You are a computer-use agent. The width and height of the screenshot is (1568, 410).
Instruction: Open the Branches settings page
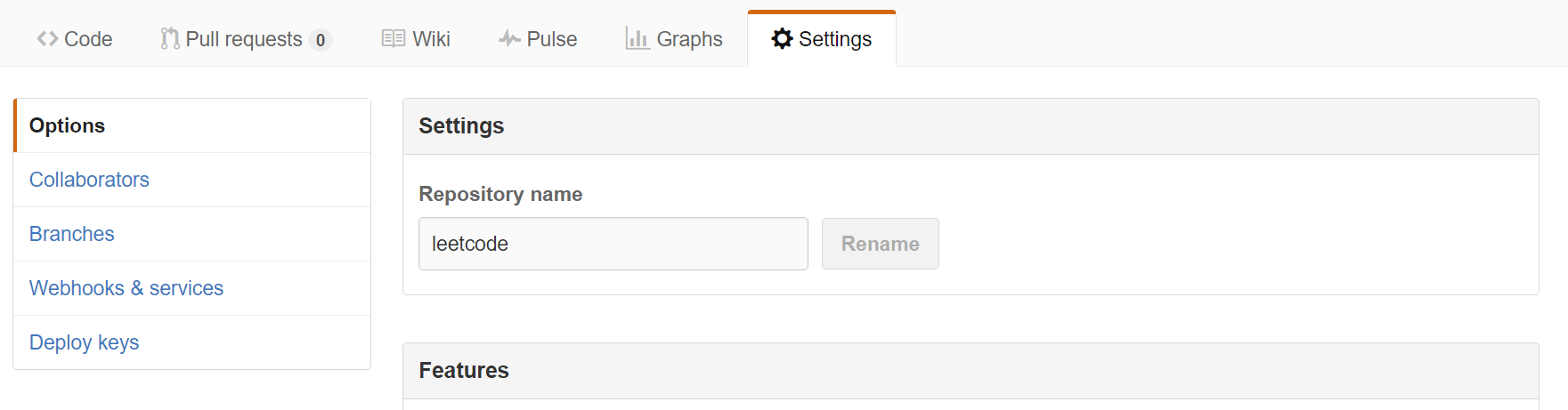point(192,234)
